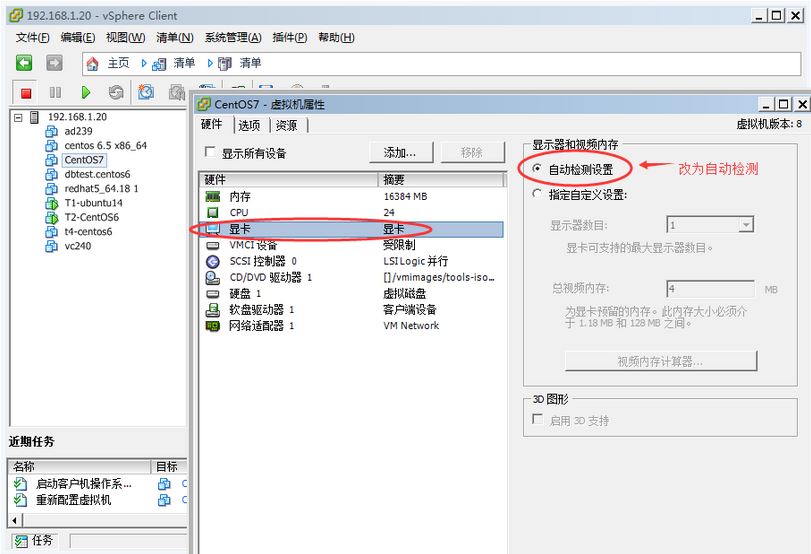
Task: Click the green back navigation arrow
Action: tap(24, 63)
